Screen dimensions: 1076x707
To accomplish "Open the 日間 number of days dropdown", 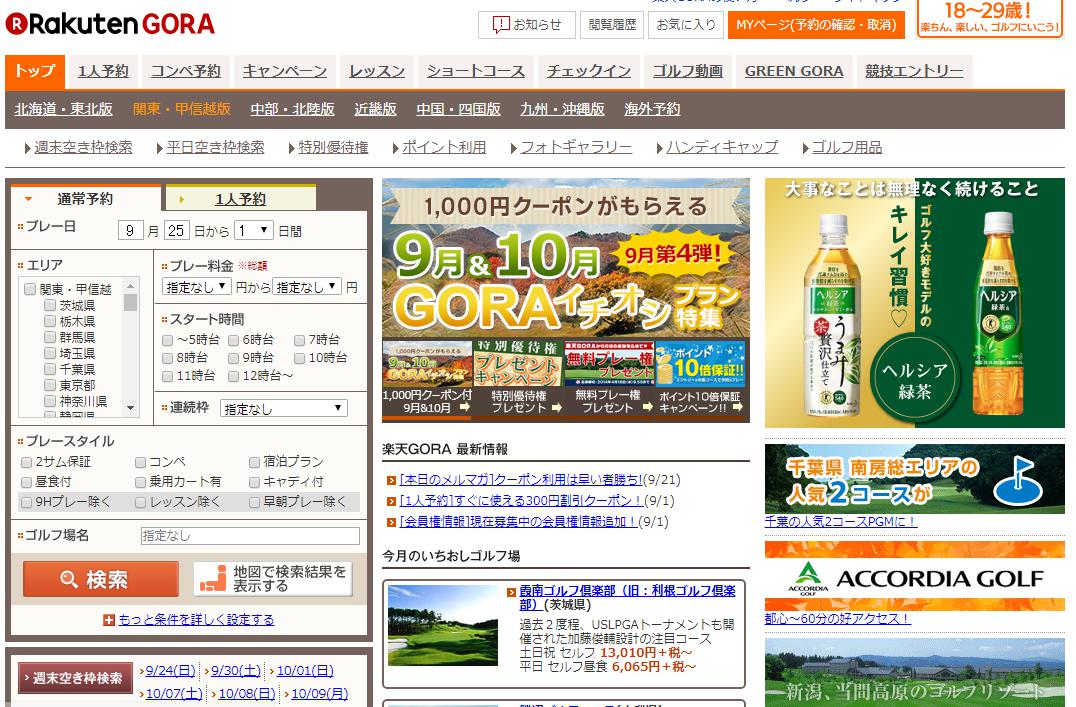I will (254, 231).
